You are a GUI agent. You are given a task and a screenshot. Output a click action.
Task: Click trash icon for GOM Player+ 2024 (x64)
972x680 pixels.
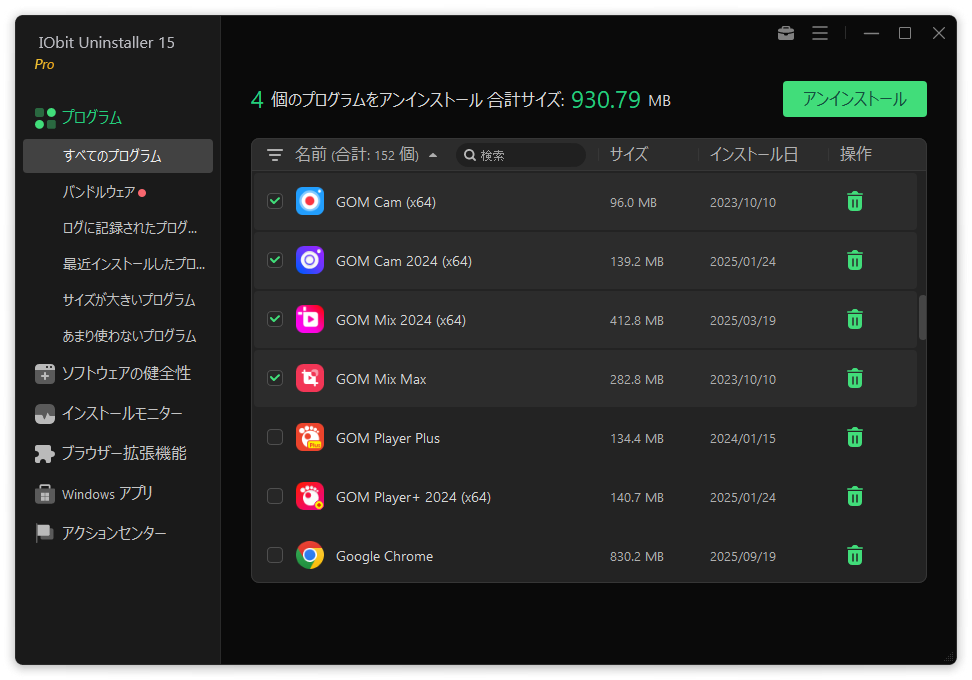855,496
